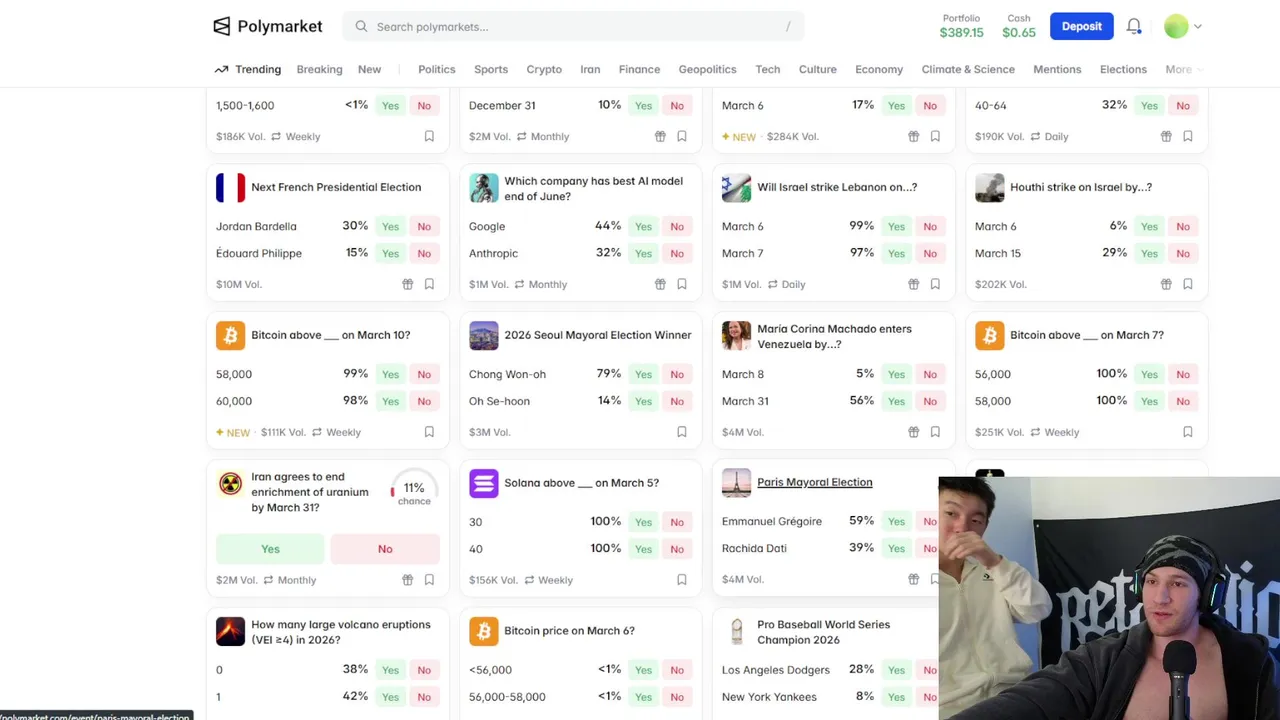The width and height of the screenshot is (1280, 720).
Task: Select No for Édouard Philippe
Action: pyautogui.click(x=424, y=253)
